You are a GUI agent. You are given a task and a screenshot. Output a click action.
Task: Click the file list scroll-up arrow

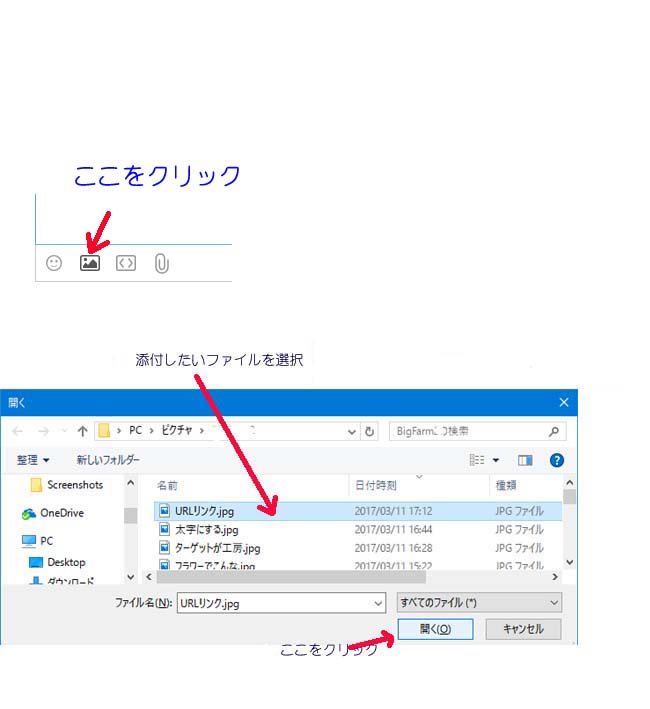(570, 483)
